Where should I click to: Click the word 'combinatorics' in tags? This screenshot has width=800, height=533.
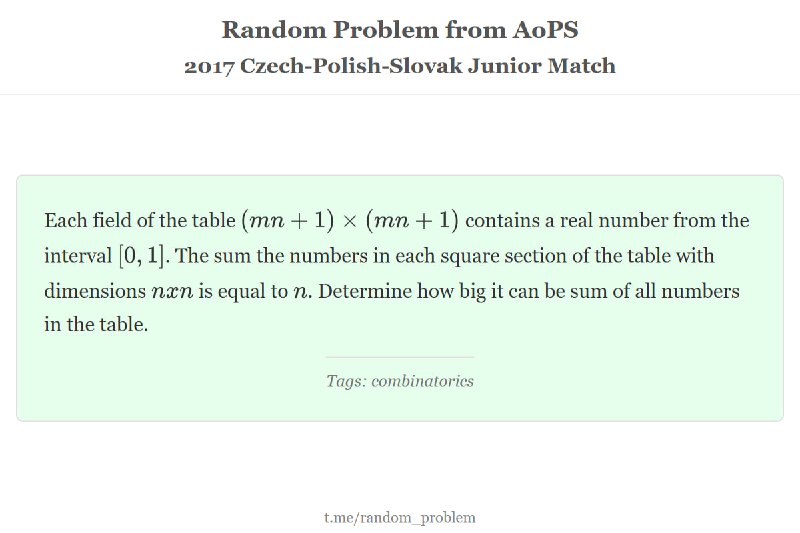click(422, 381)
